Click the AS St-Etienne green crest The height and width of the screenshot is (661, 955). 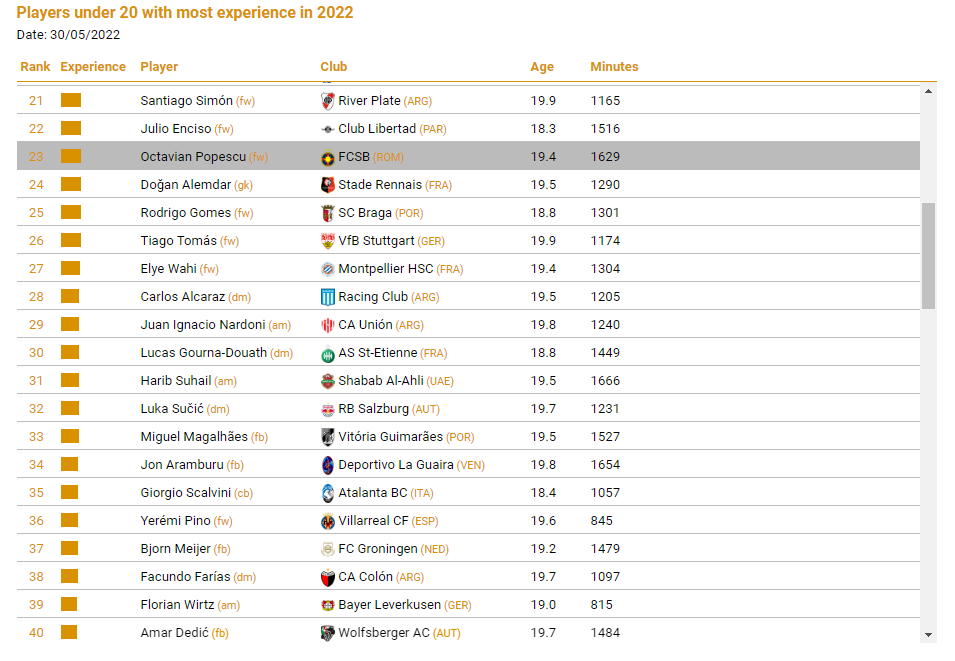coord(328,354)
